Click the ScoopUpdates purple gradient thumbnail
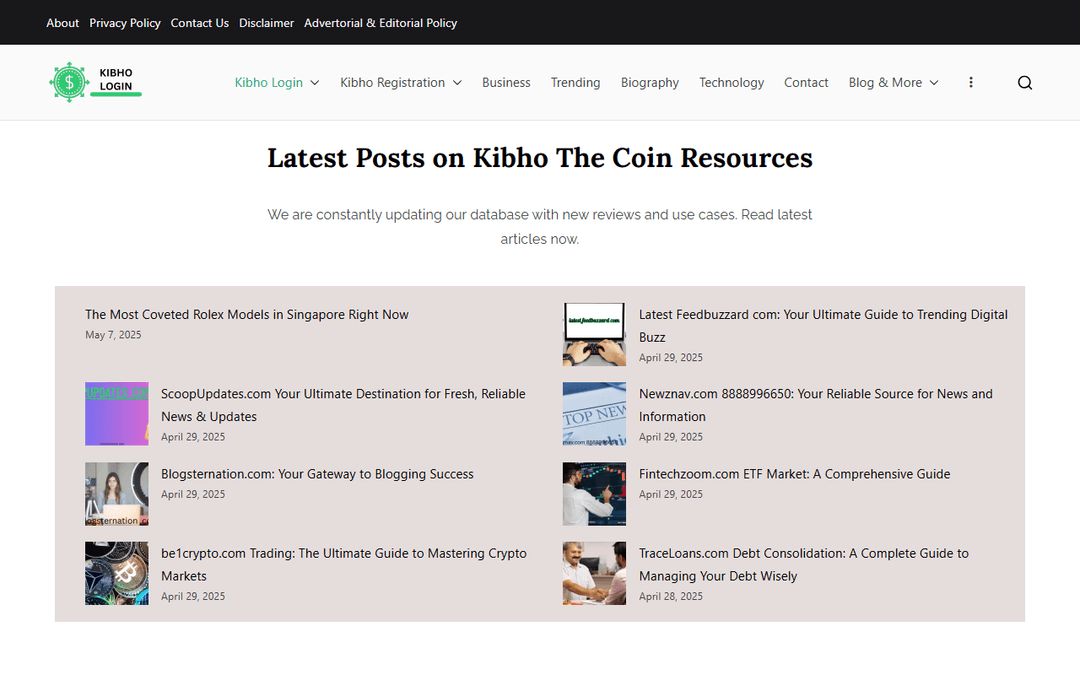1080x675 pixels. [116, 414]
